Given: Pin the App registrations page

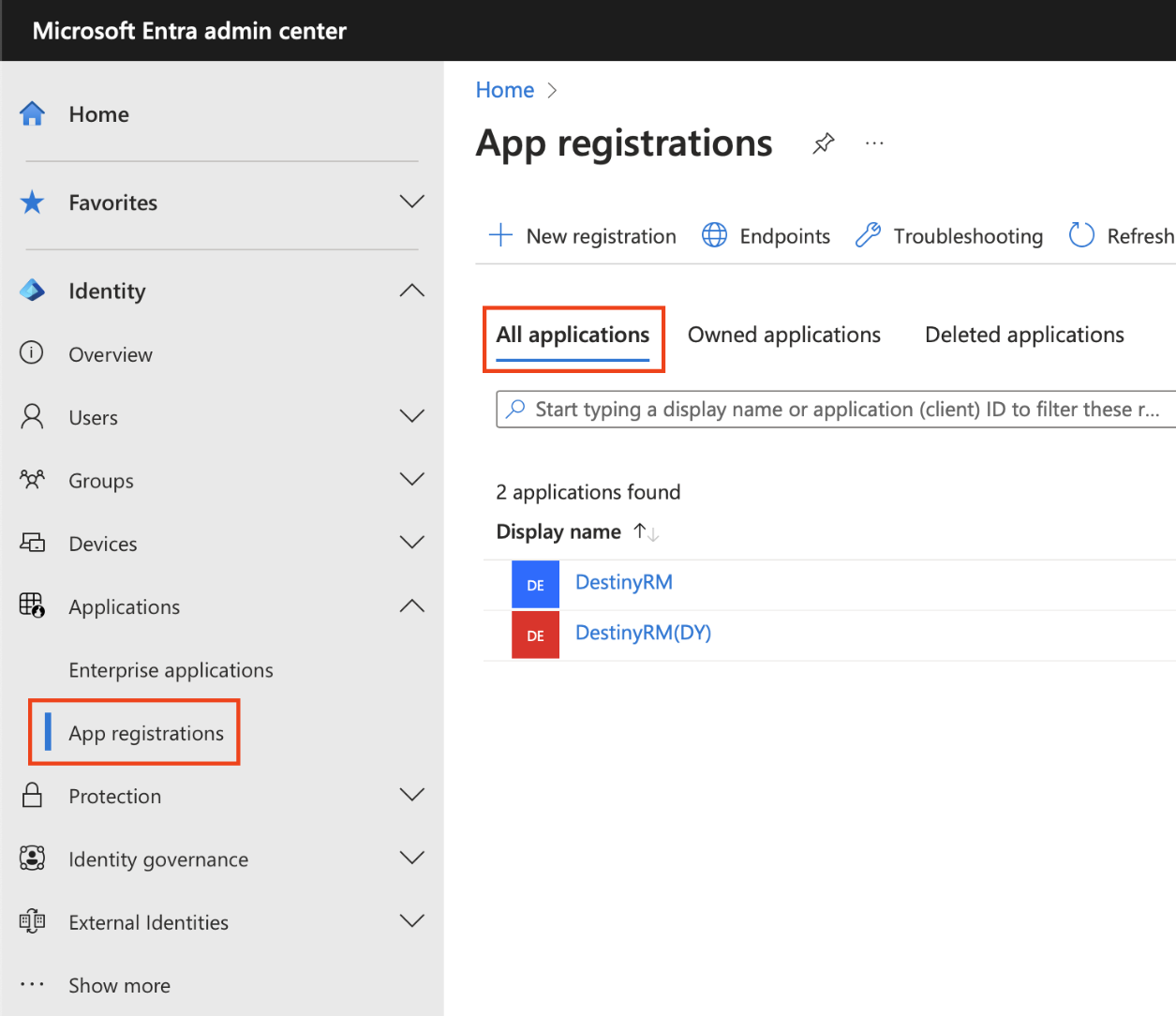Looking at the screenshot, I should [823, 142].
